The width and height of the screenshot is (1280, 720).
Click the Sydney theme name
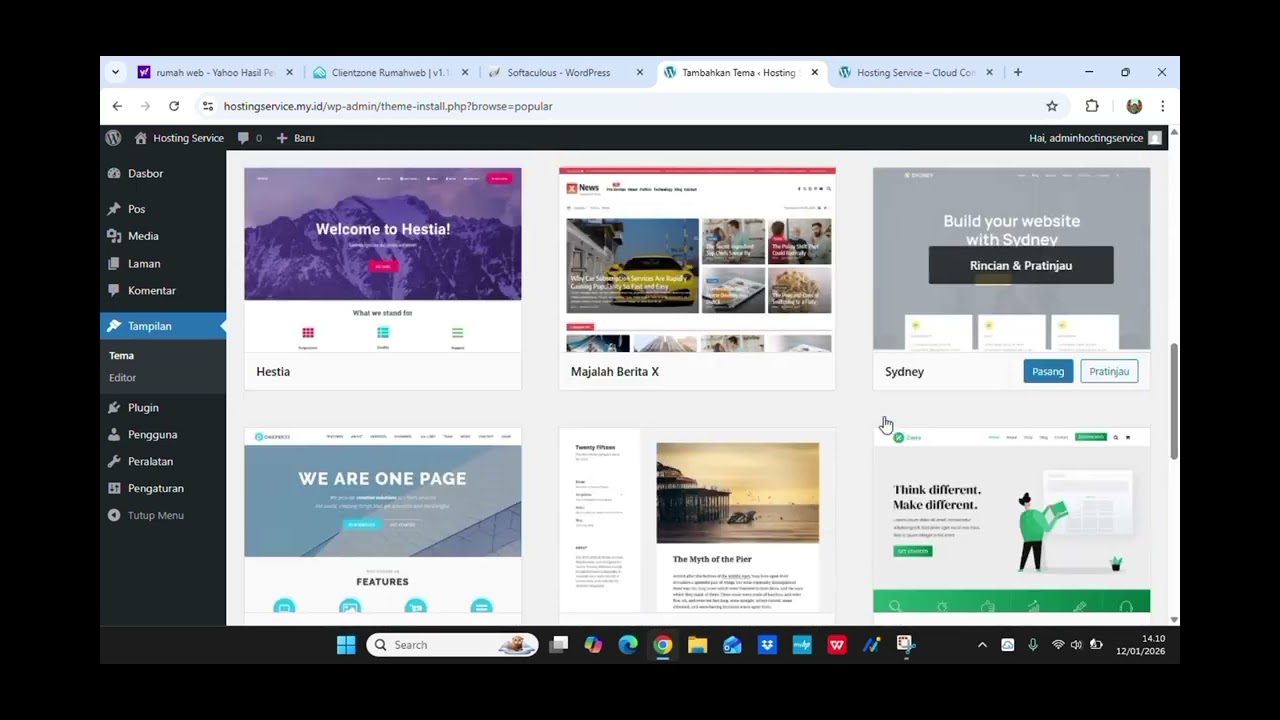904,371
